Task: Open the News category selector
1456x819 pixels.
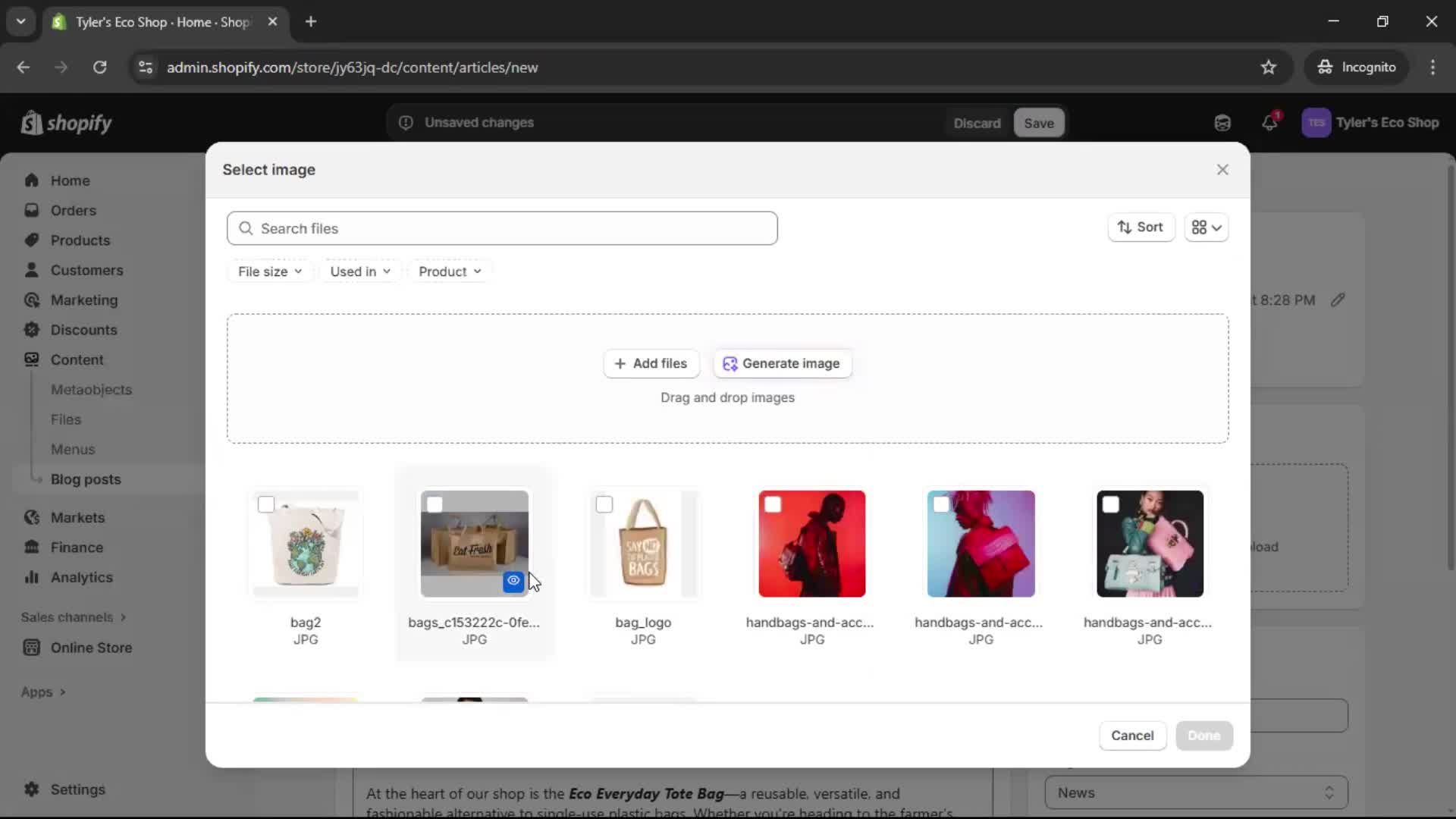Action: point(1194,792)
